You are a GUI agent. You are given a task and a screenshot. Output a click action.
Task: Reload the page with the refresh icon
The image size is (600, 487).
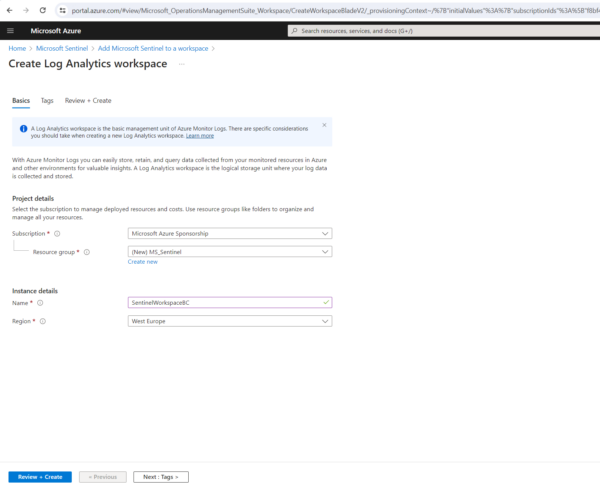[x=42, y=10]
